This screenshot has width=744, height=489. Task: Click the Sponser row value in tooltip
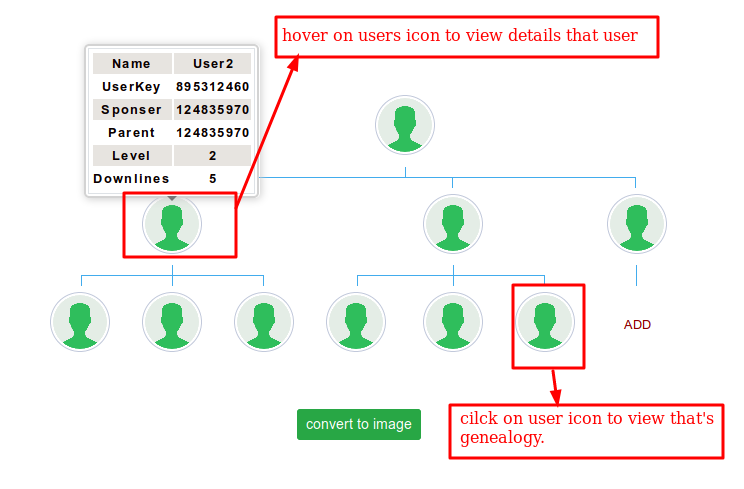[212, 110]
